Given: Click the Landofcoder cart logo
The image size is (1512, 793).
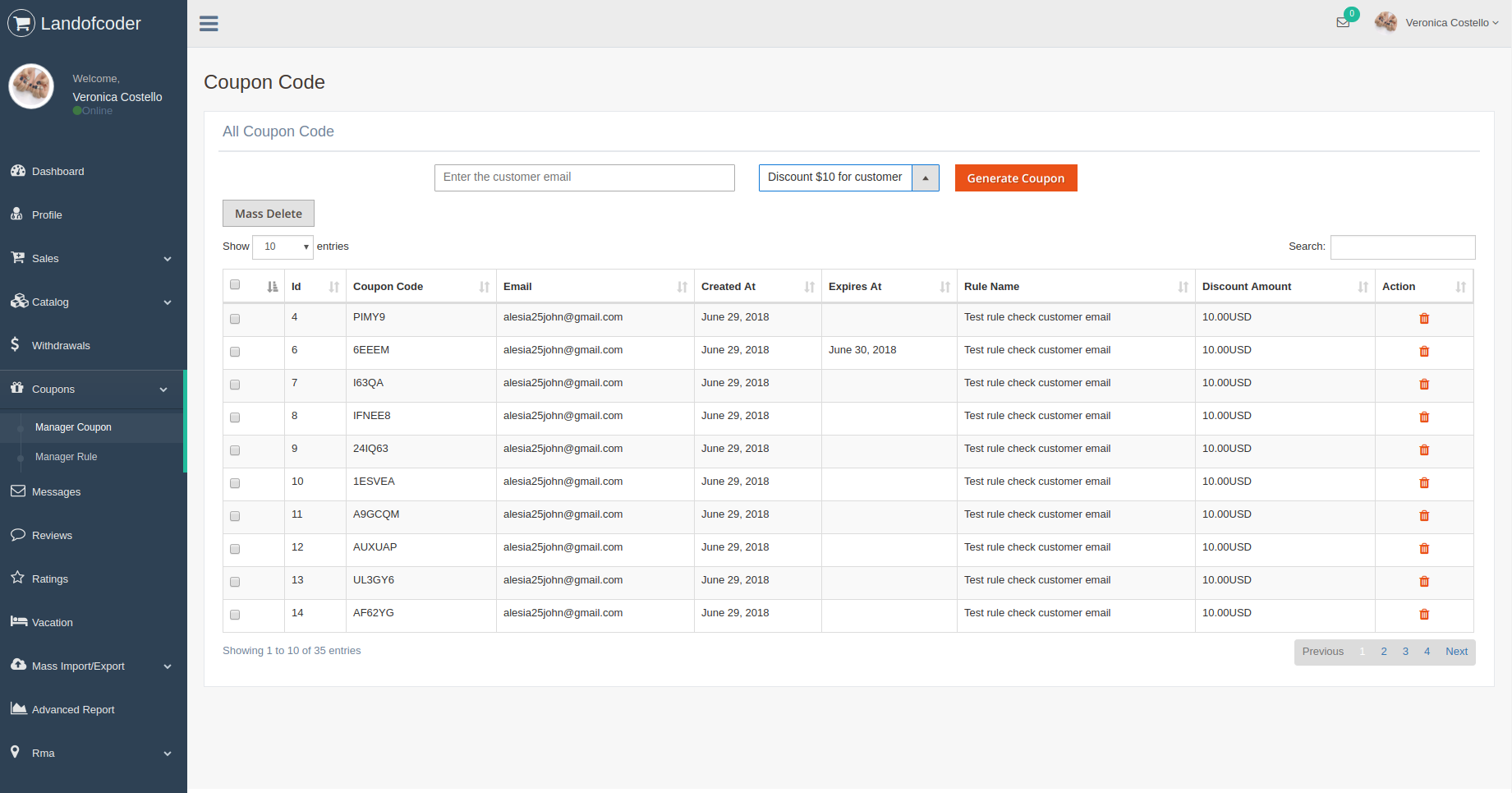Looking at the screenshot, I should (21, 23).
